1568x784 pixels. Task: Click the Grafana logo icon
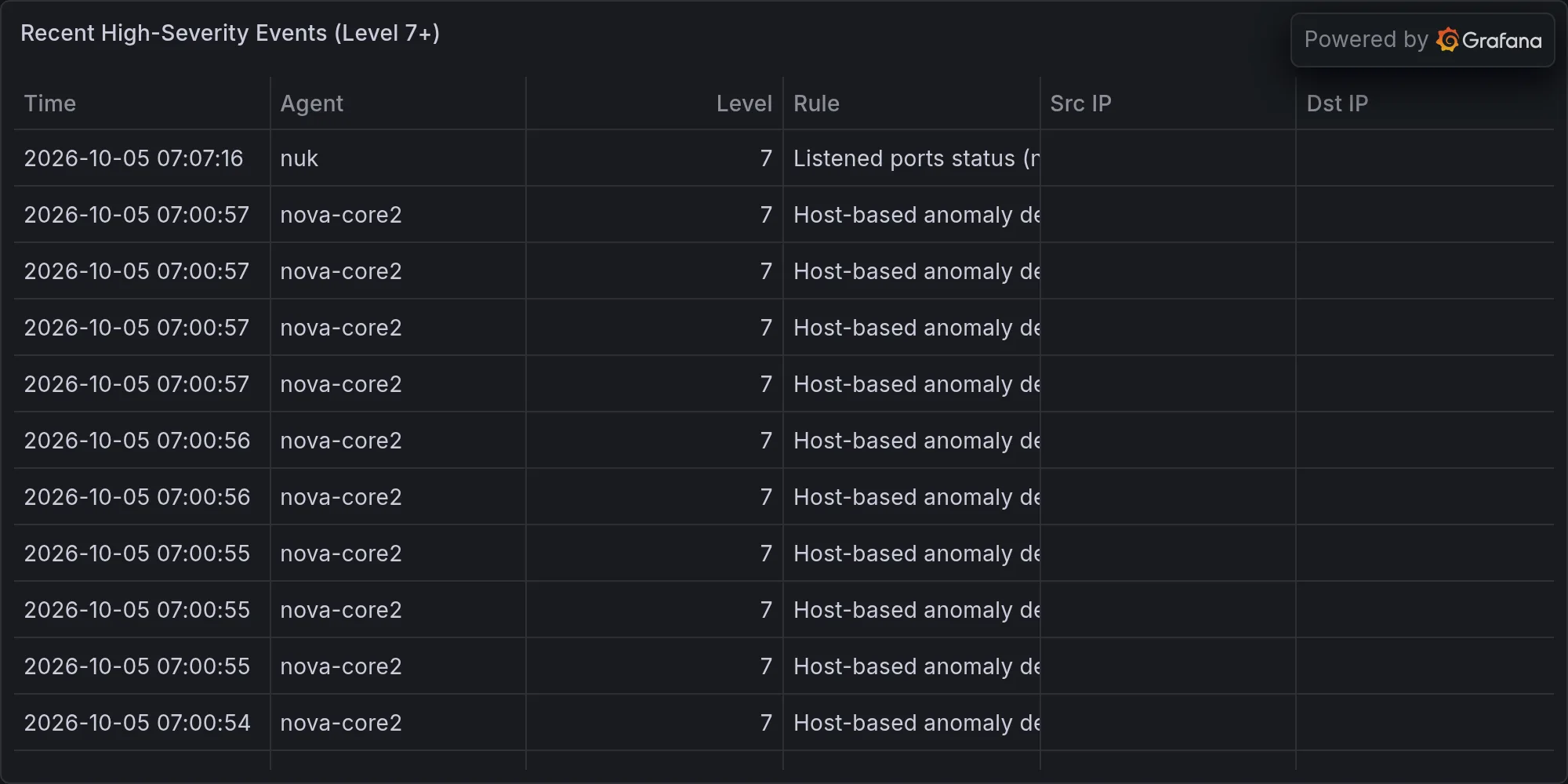[1447, 40]
